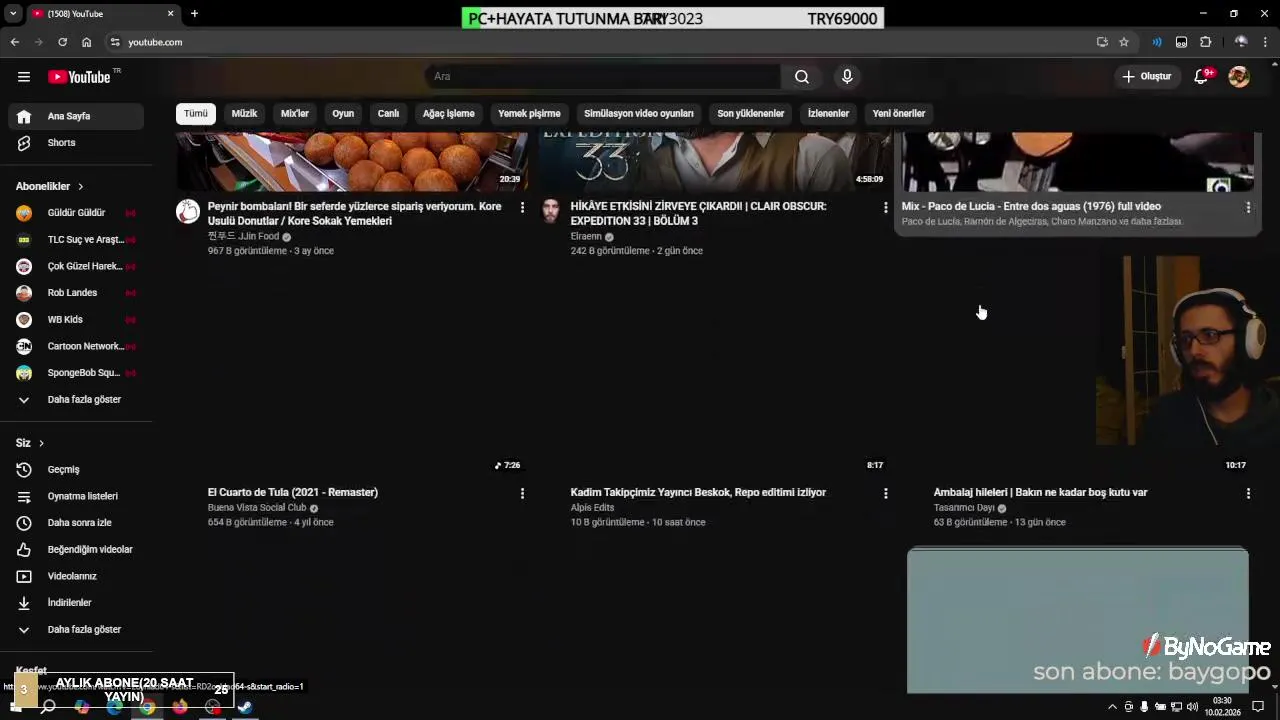Select the İzlenenler filter chip
The width and height of the screenshot is (1280, 720).
click(x=828, y=114)
